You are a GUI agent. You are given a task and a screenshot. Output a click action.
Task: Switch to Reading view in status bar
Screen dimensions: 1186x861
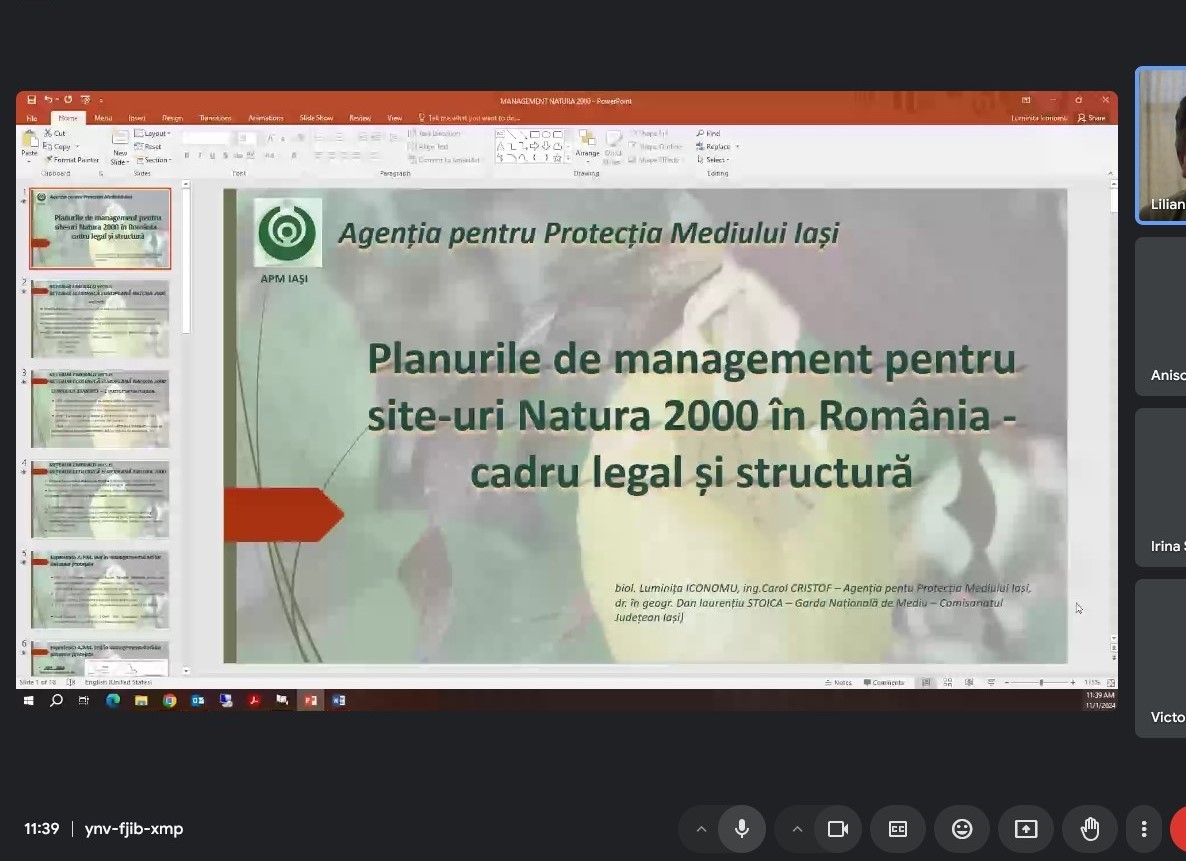pos(969,682)
